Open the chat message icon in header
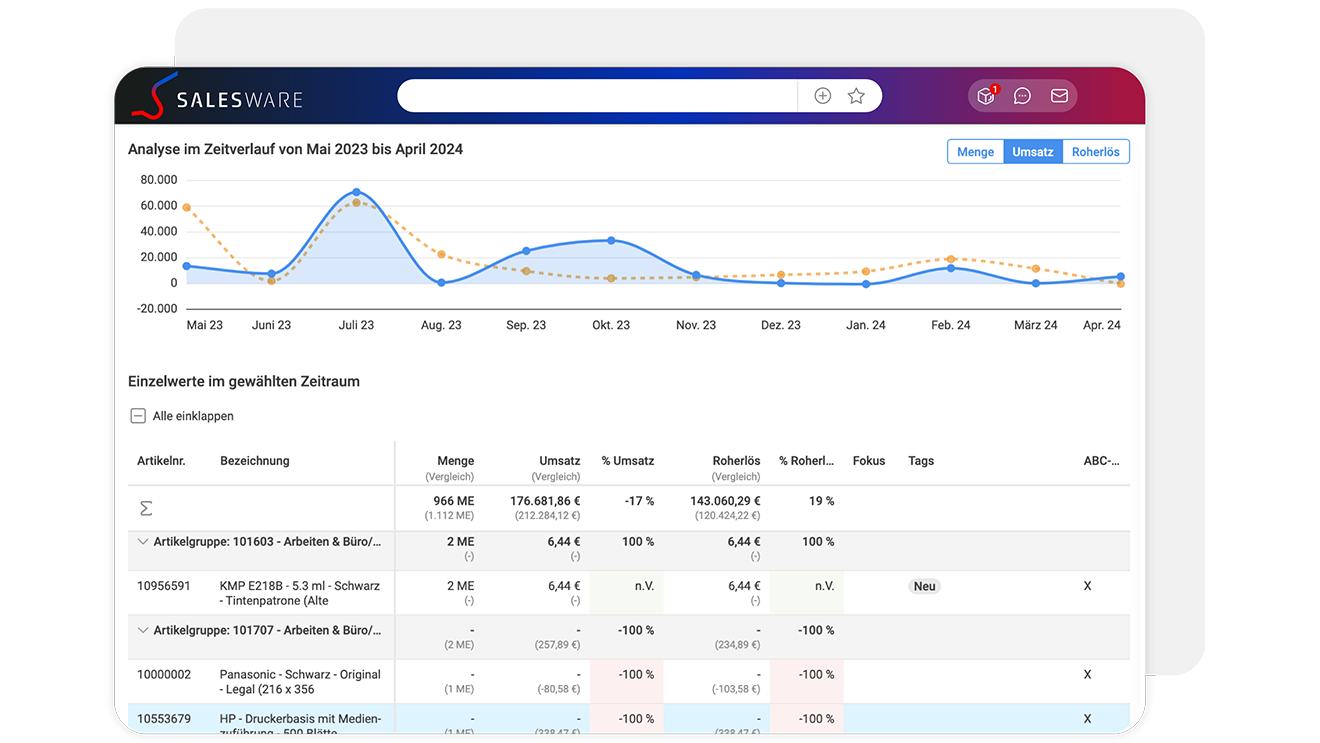The height and width of the screenshot is (743, 1320). pos(1022,95)
